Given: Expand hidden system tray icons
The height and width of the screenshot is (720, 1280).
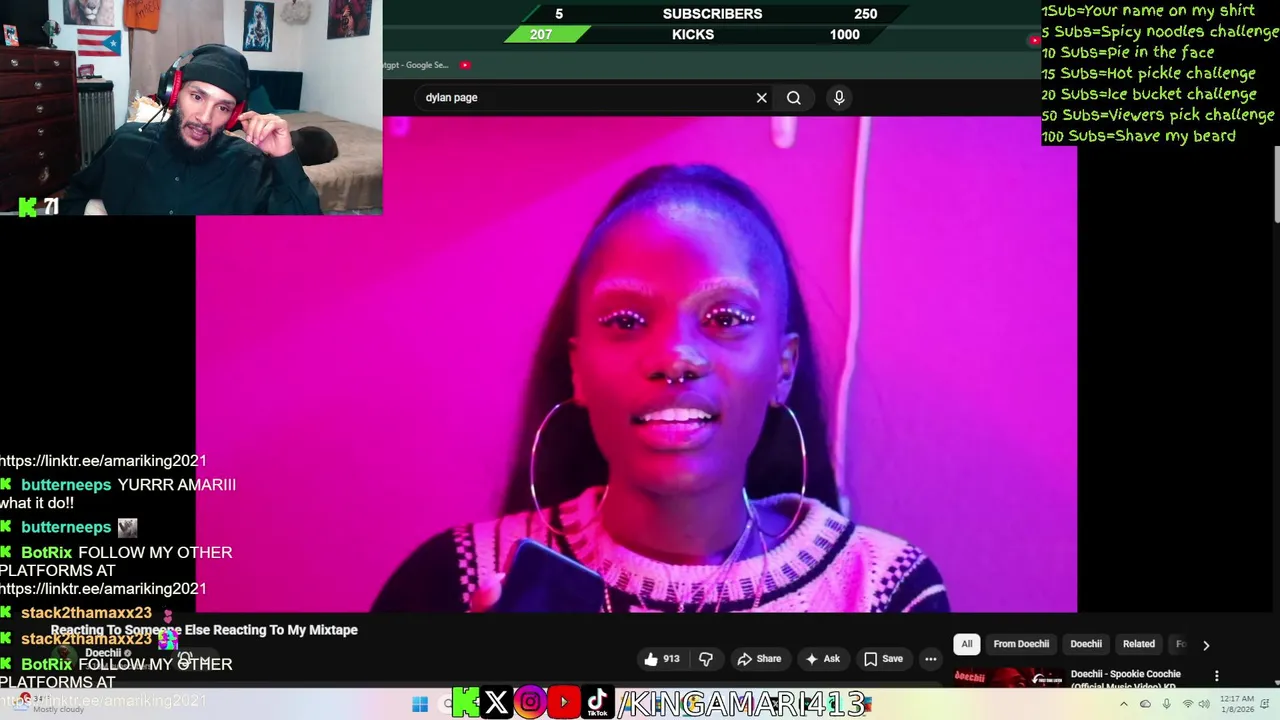Looking at the screenshot, I should coord(1123,704).
